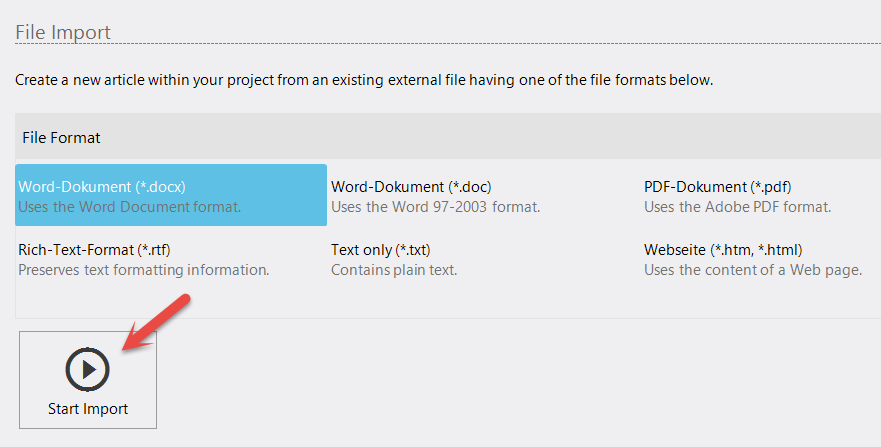This screenshot has width=881, height=447.
Task: Click "Uses the Word Document format" description
Action: pos(130,207)
